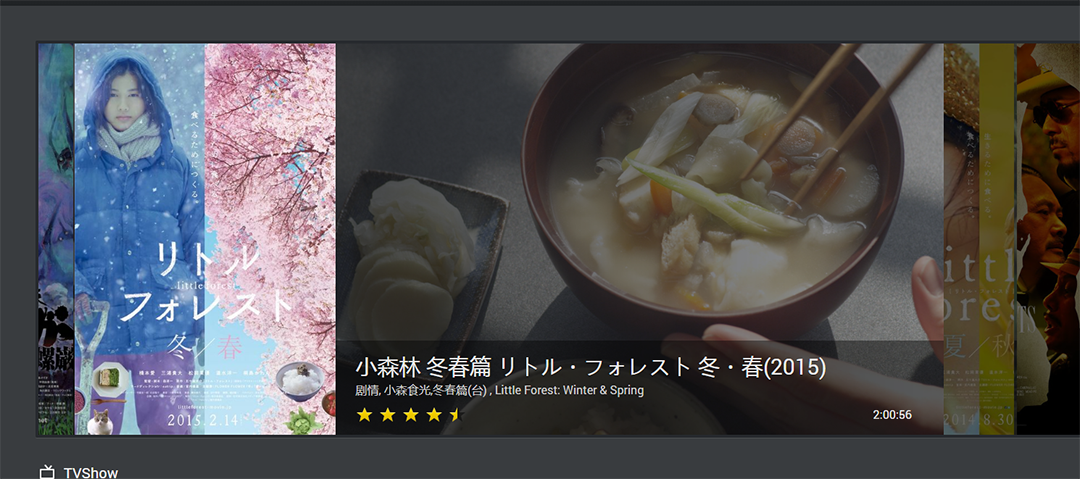Click the 2:00:56 duration label

point(892,415)
